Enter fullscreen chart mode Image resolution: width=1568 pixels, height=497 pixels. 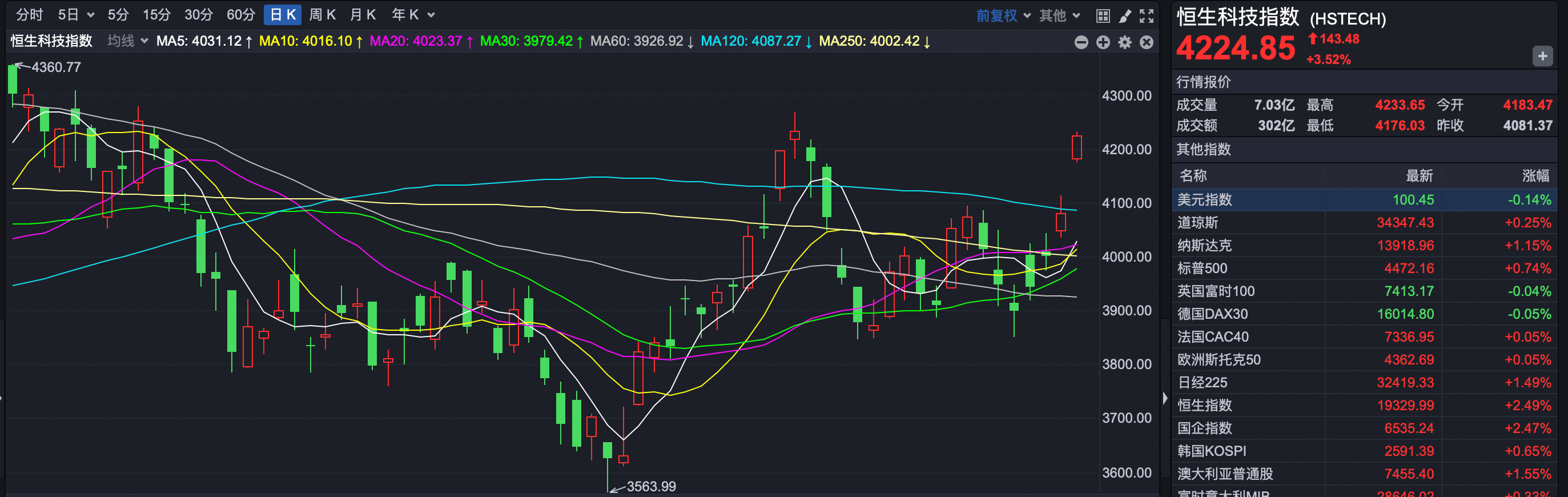coord(1147,16)
